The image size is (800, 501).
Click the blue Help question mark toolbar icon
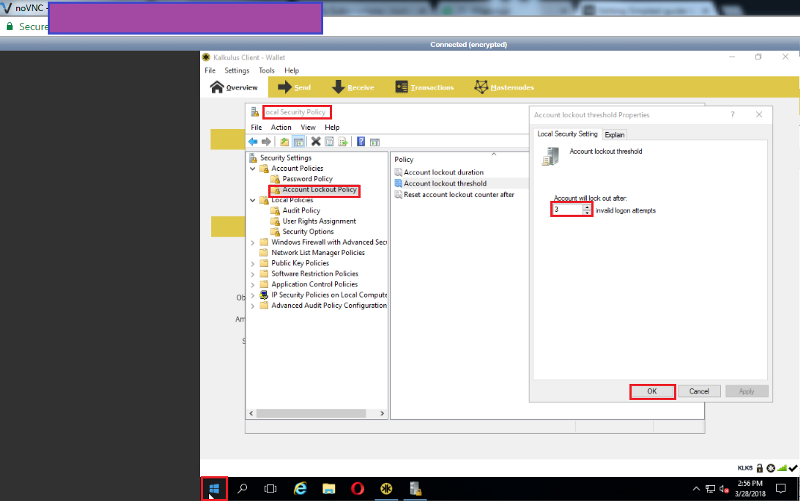[361, 141]
